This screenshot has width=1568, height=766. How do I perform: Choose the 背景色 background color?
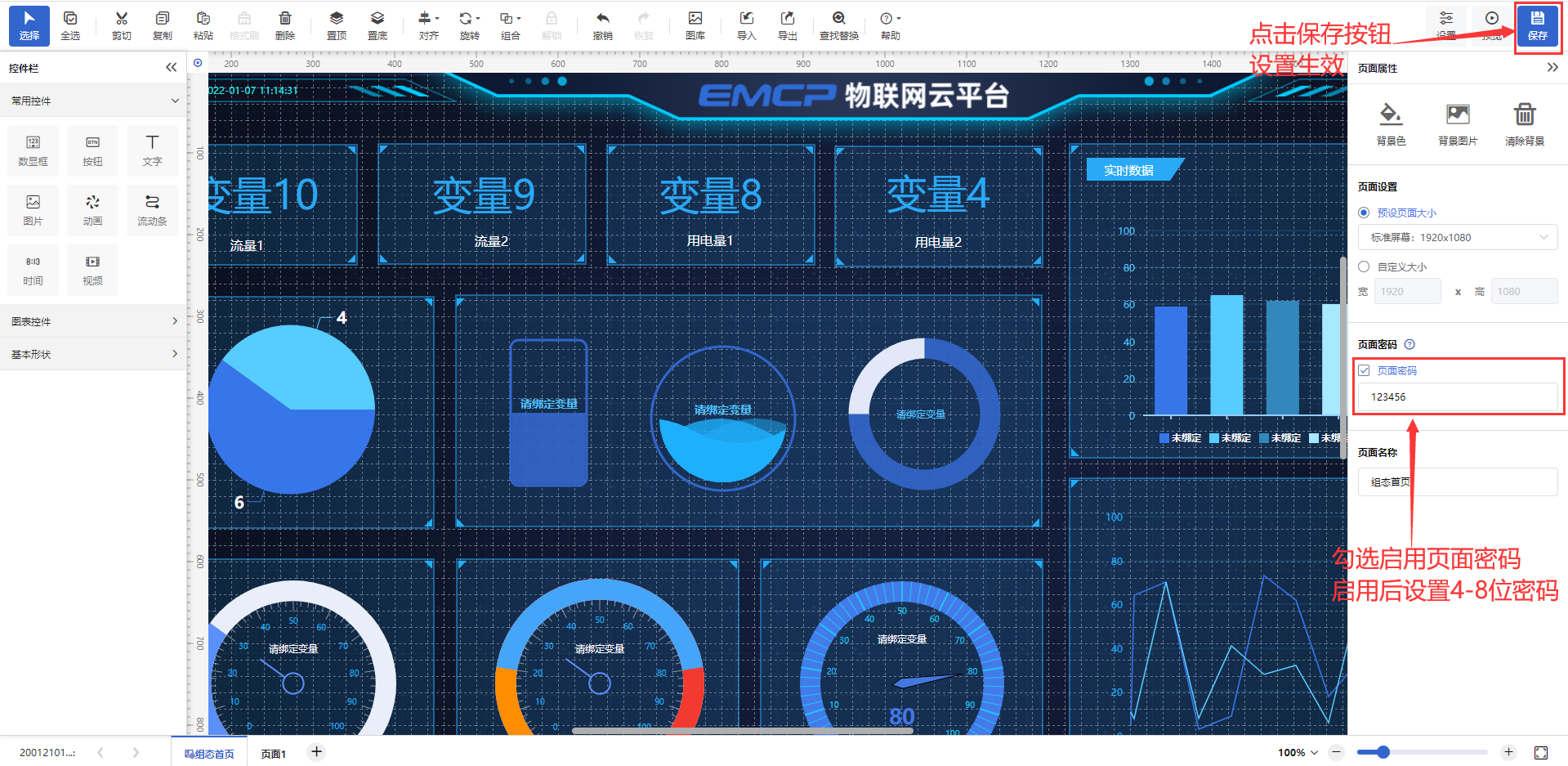tap(1391, 124)
